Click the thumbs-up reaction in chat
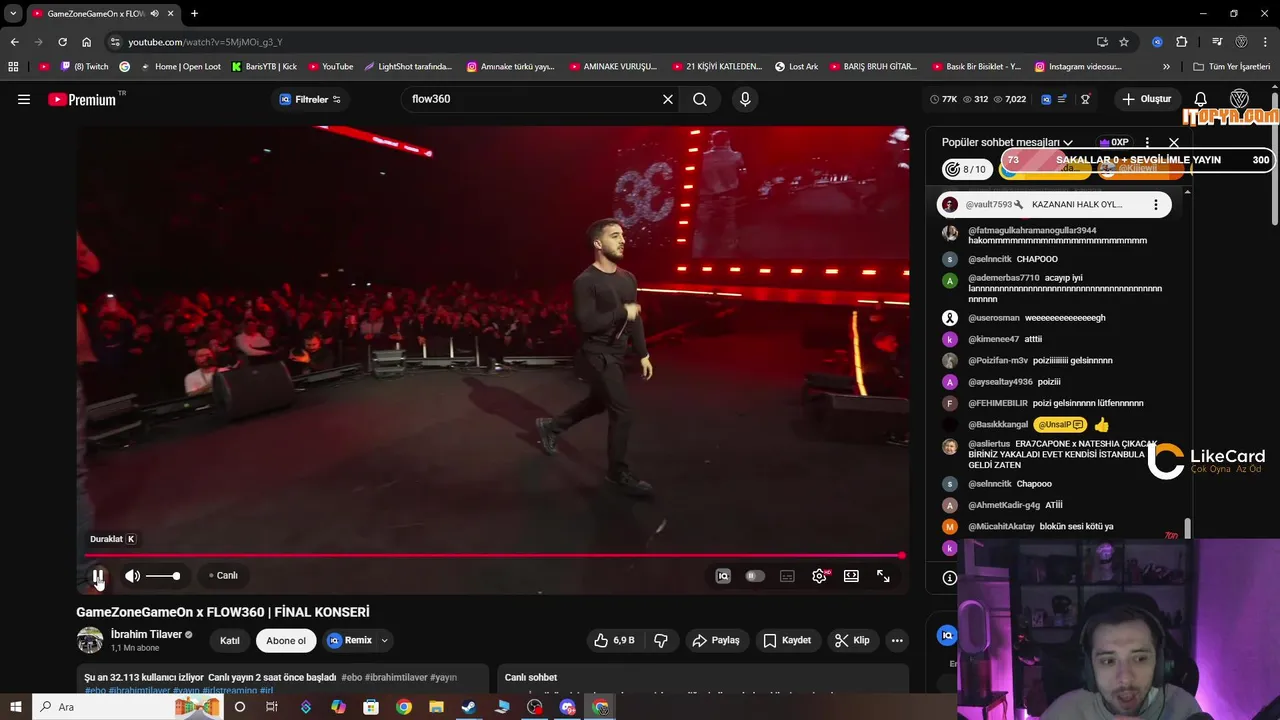 pos(1101,424)
